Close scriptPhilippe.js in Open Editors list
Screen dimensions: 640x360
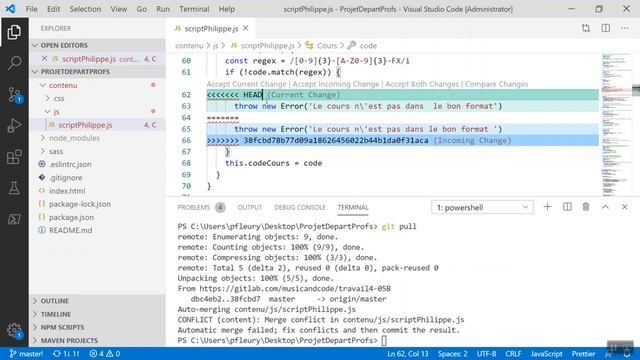pyautogui.click(x=44, y=59)
